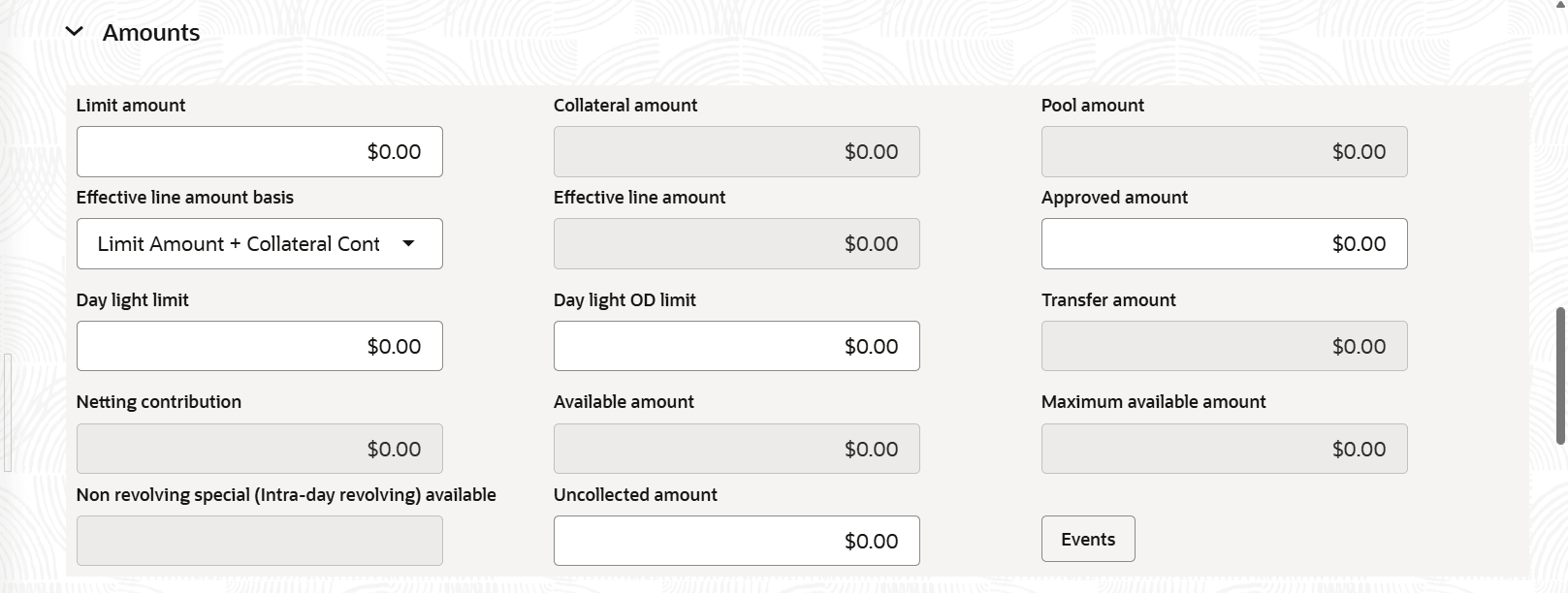Click the Uncollected amount input field
The height and width of the screenshot is (593, 1568).
736,542
